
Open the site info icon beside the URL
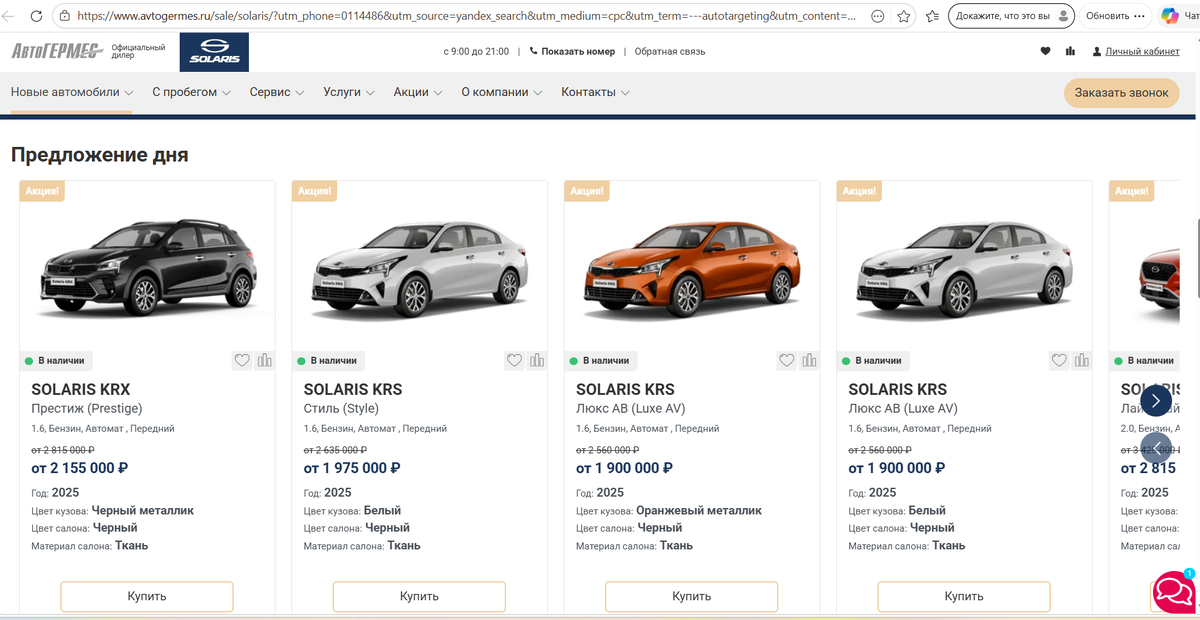pos(64,17)
